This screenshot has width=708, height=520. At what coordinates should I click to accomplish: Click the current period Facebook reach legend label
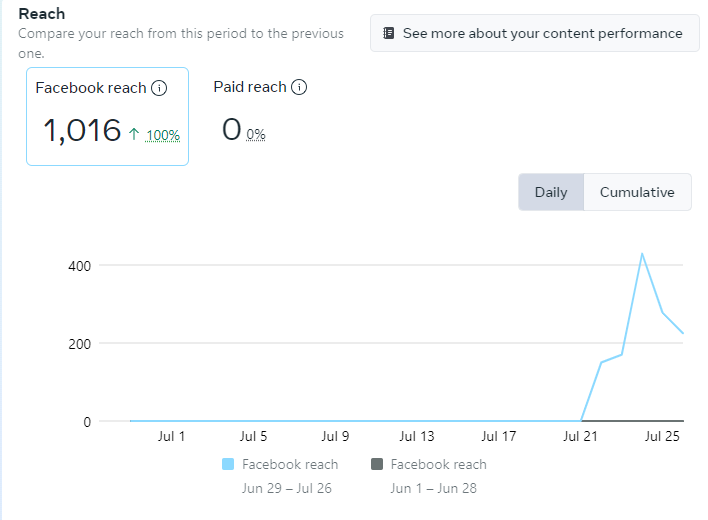tap(290, 464)
